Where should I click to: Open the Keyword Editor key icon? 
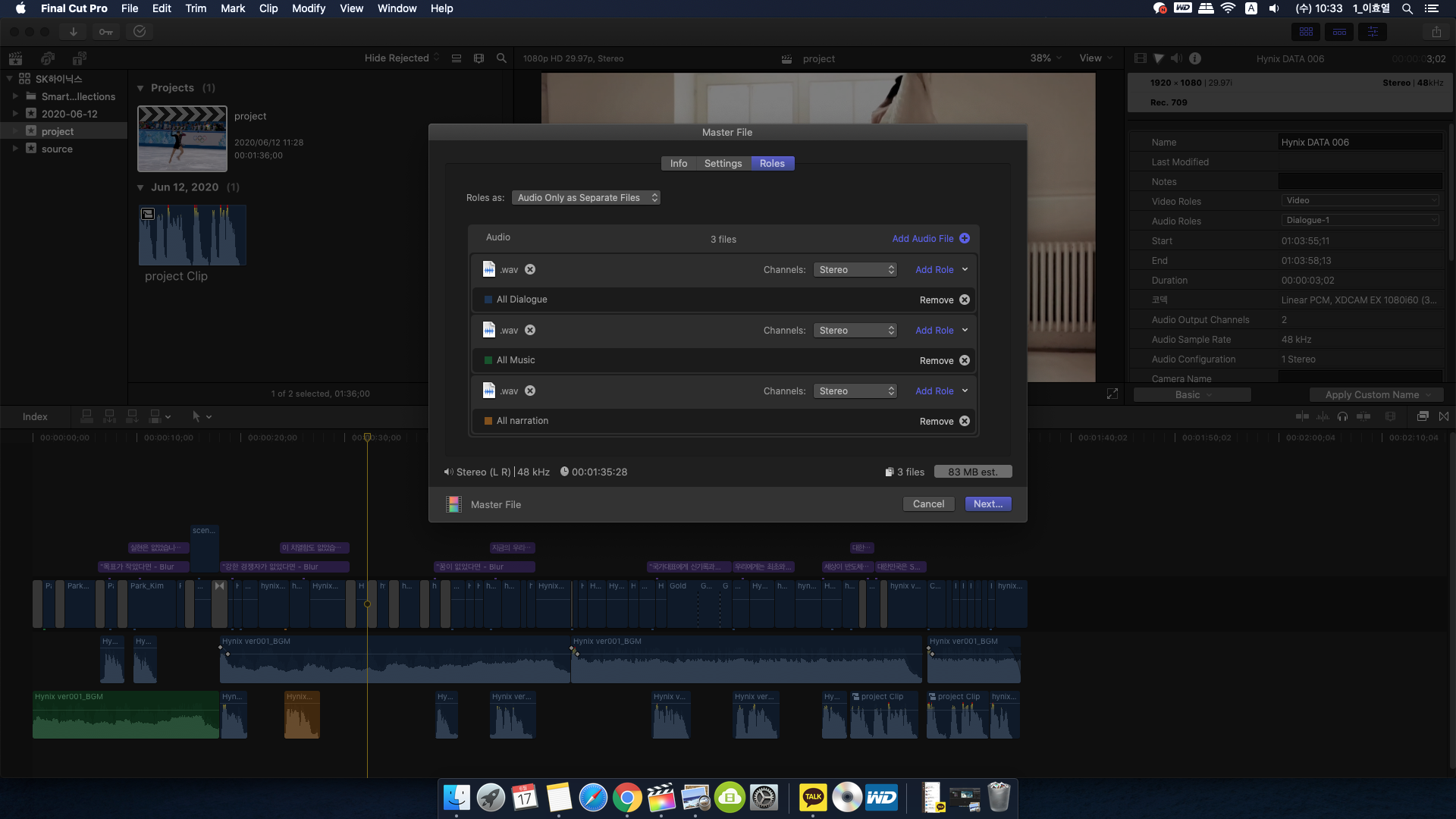pos(106,32)
